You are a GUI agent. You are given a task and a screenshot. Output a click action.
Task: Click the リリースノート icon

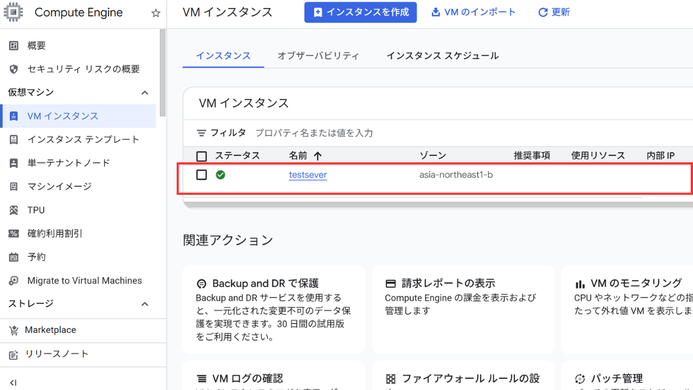click(14, 354)
